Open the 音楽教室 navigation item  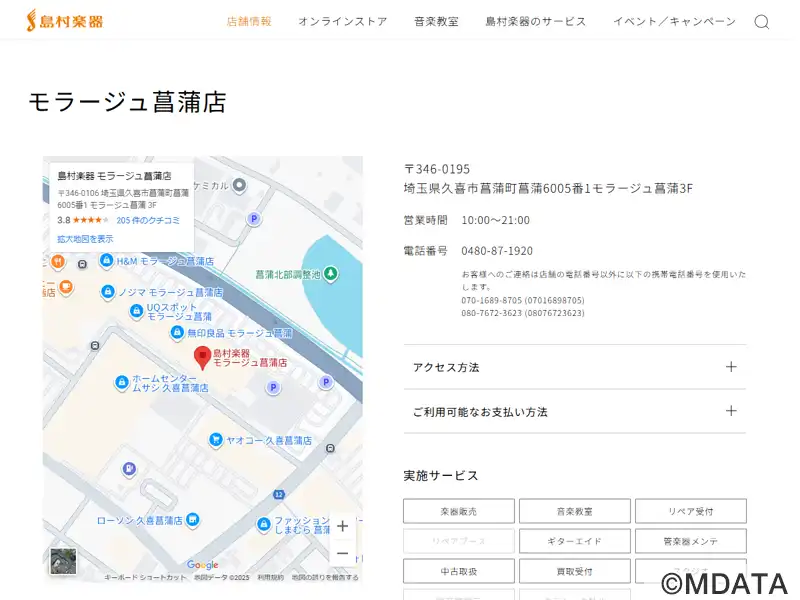436,22
